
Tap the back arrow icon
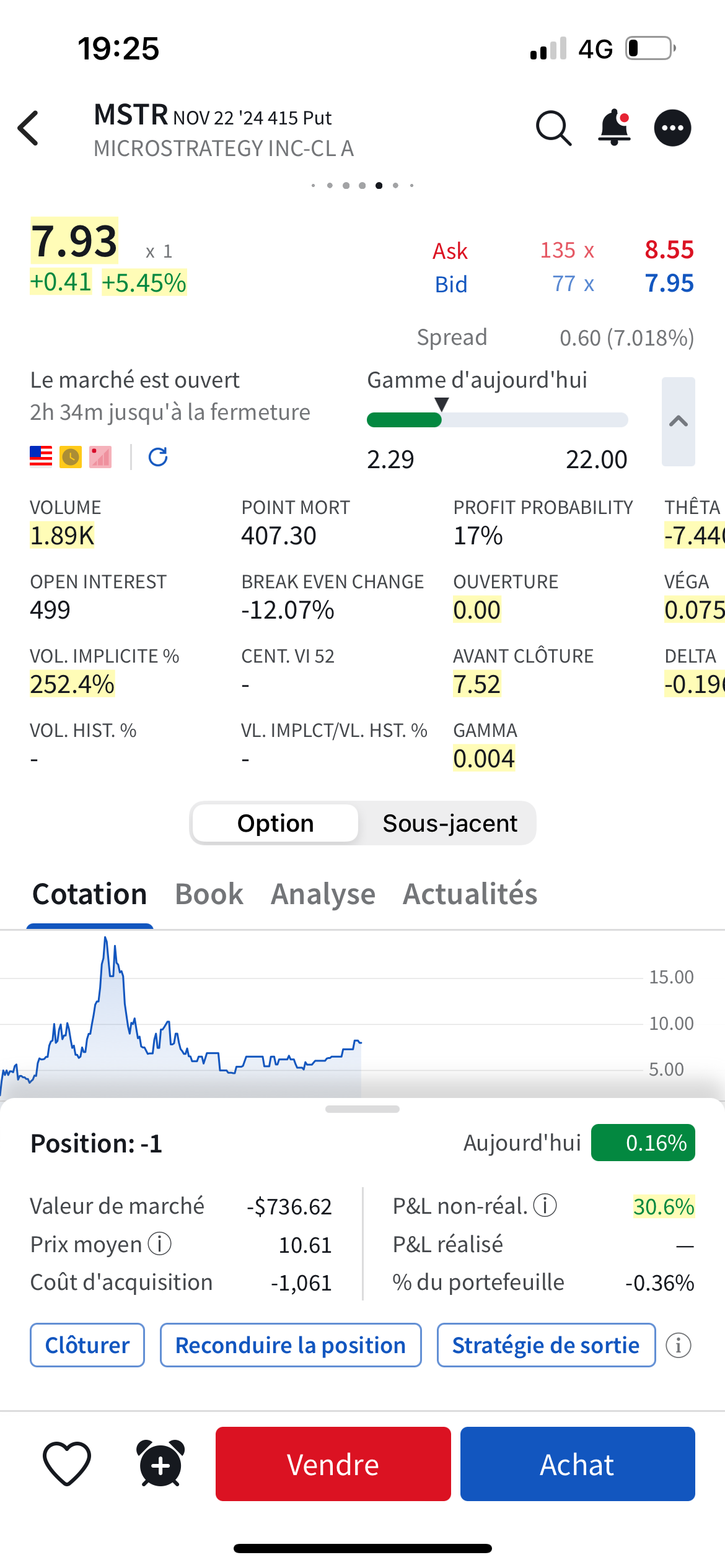[x=29, y=129]
